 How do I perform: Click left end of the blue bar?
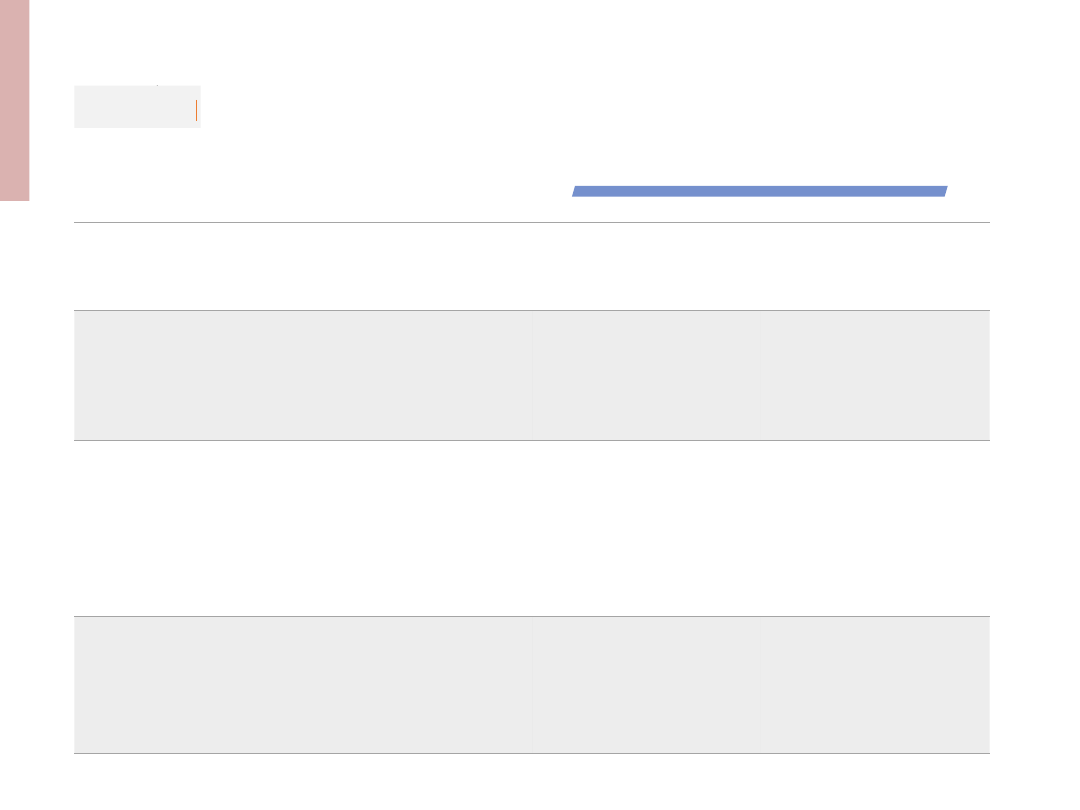576,191
